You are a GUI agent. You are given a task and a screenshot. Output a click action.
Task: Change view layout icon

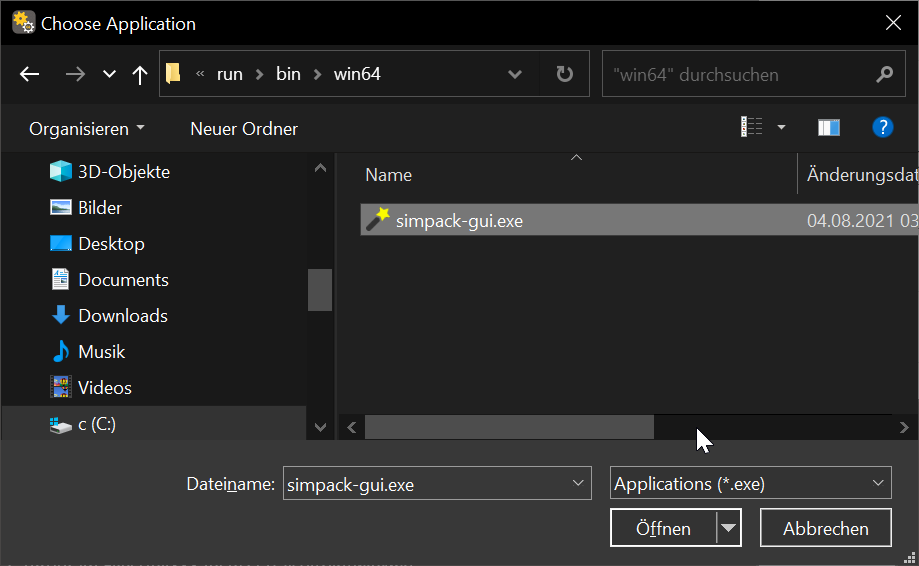(x=751, y=127)
